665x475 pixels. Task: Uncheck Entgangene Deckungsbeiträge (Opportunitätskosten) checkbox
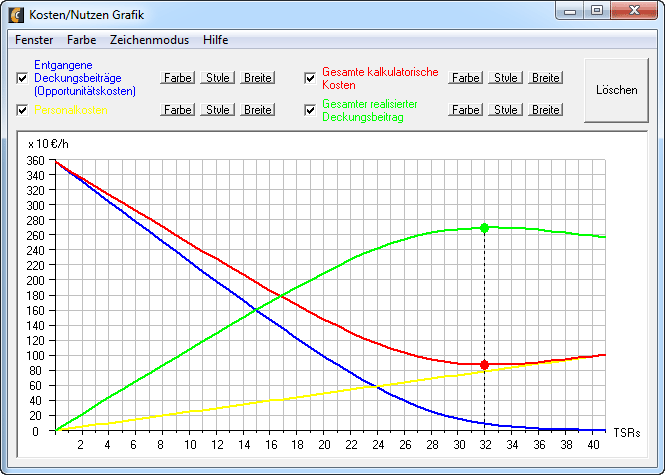coord(22,78)
